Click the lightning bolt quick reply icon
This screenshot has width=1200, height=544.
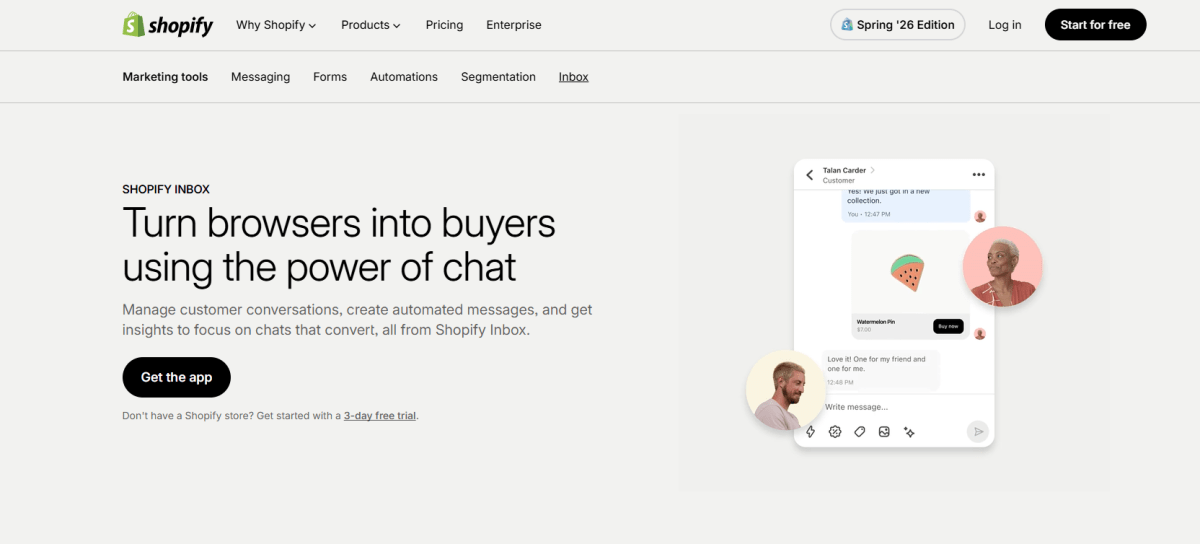tap(811, 432)
